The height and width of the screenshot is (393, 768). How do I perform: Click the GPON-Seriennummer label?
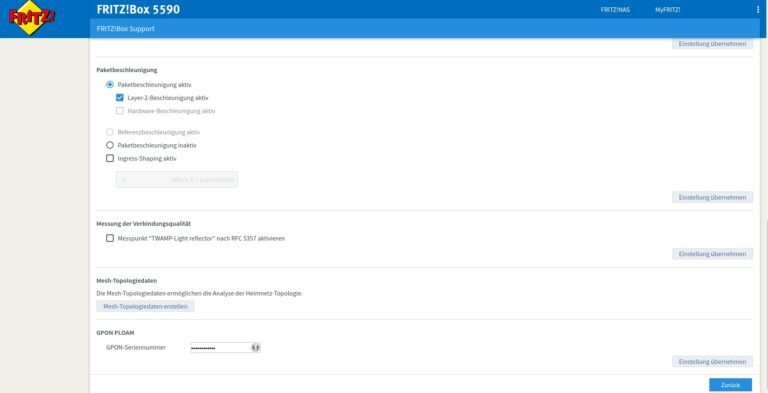pyautogui.click(x=136, y=347)
